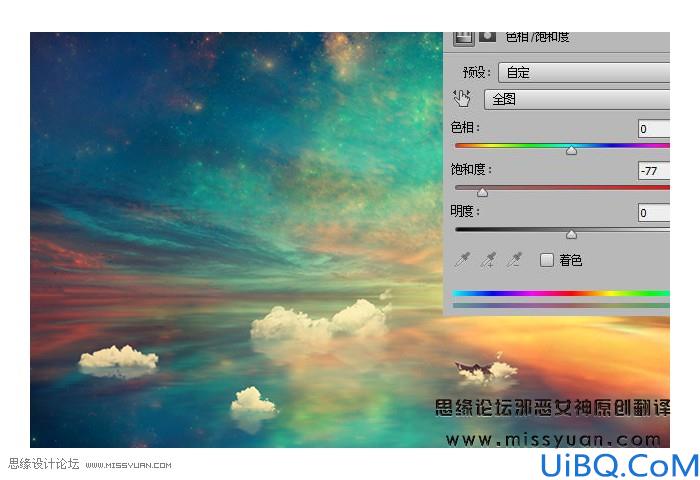Viewport: 700px width, 480px height.
Task: Click the 明度 value field
Action: click(x=654, y=213)
